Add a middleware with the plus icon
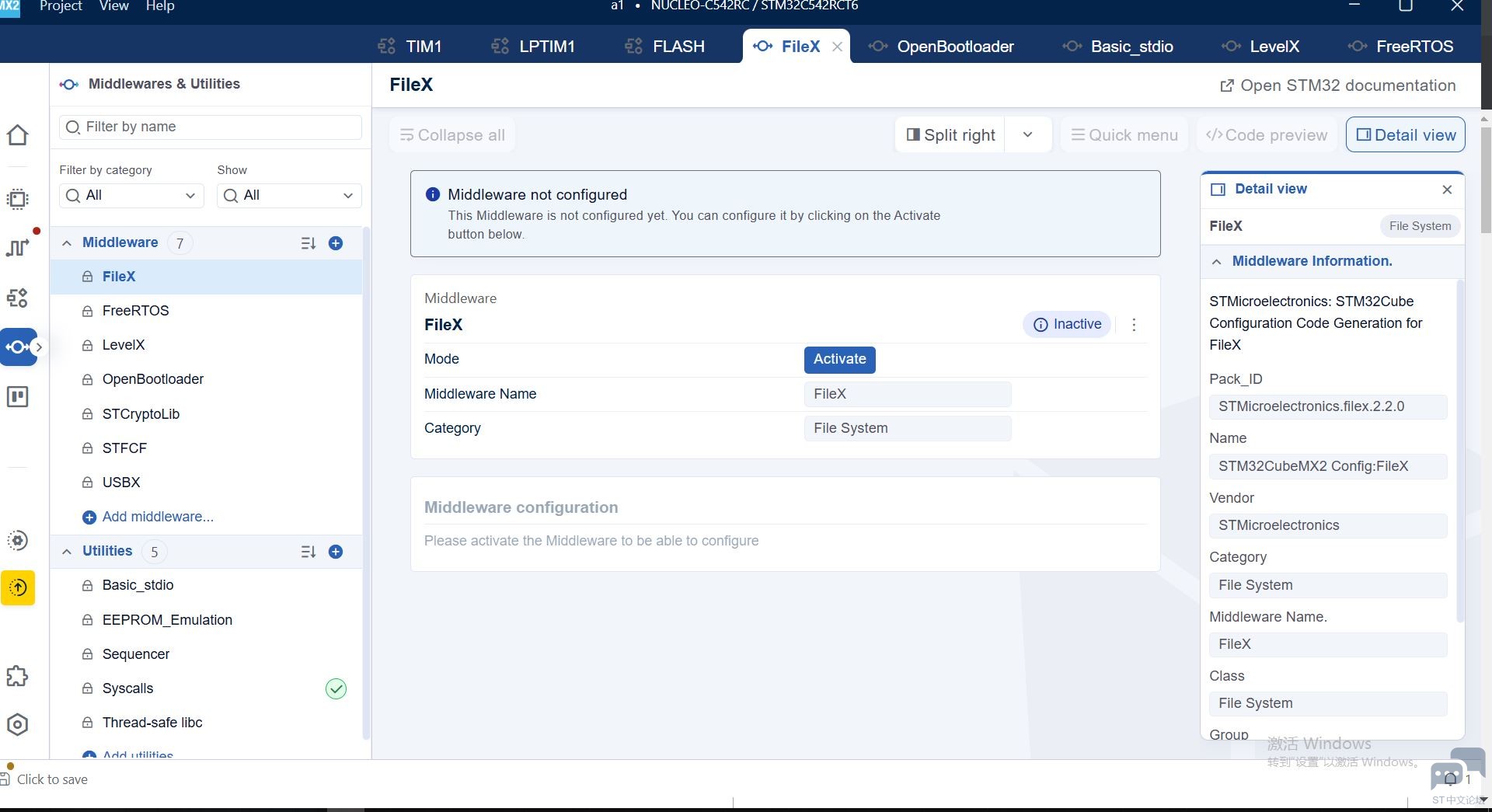Screen dimensions: 1492x812 (336, 243)
